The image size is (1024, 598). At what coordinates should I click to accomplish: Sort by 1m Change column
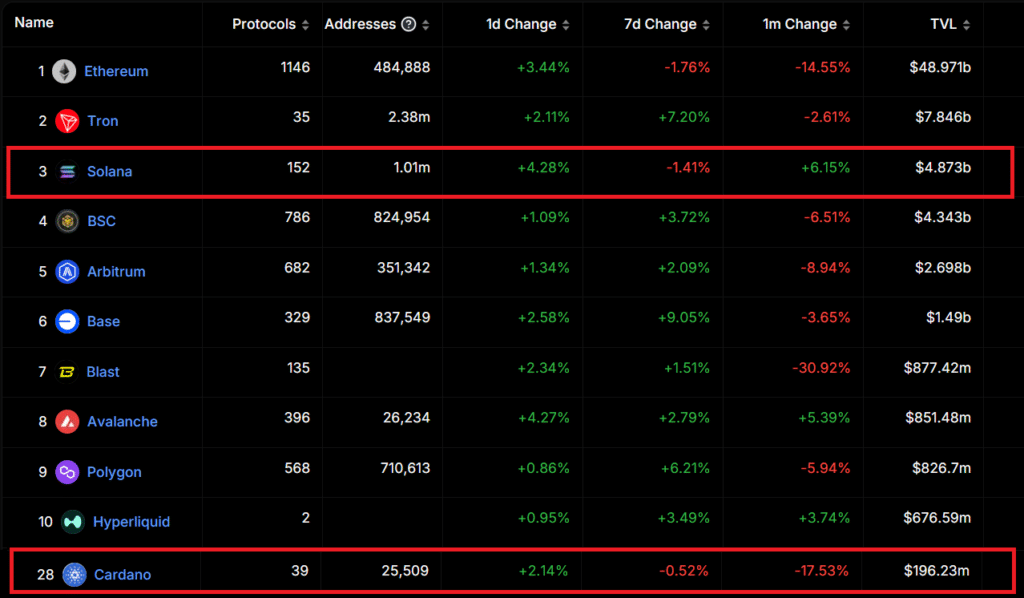click(806, 24)
